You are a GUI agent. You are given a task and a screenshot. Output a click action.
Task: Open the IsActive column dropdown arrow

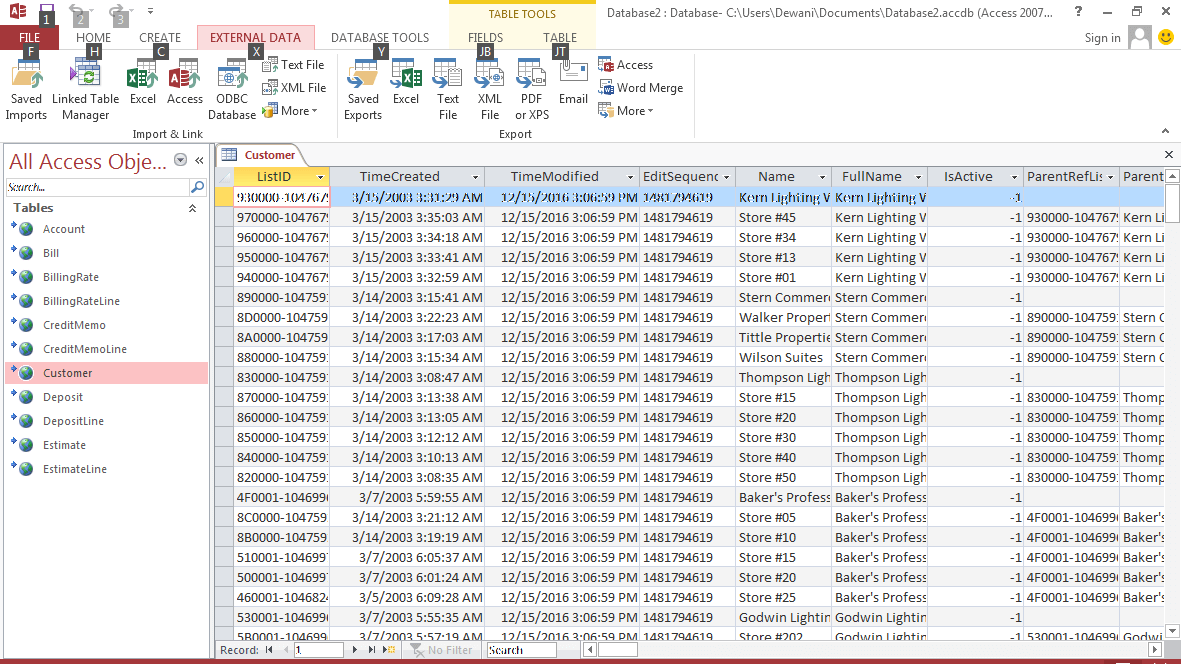coord(1014,177)
